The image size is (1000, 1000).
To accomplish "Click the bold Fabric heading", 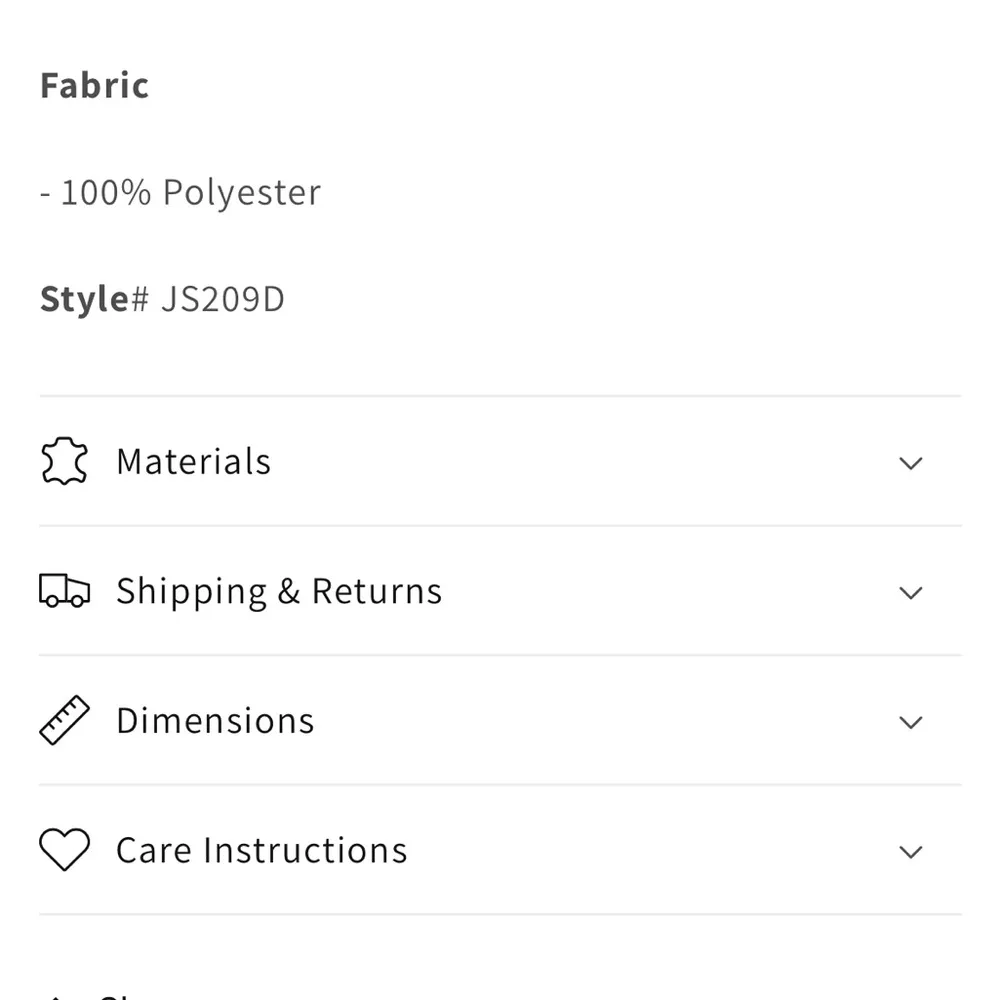I will 94,86.
